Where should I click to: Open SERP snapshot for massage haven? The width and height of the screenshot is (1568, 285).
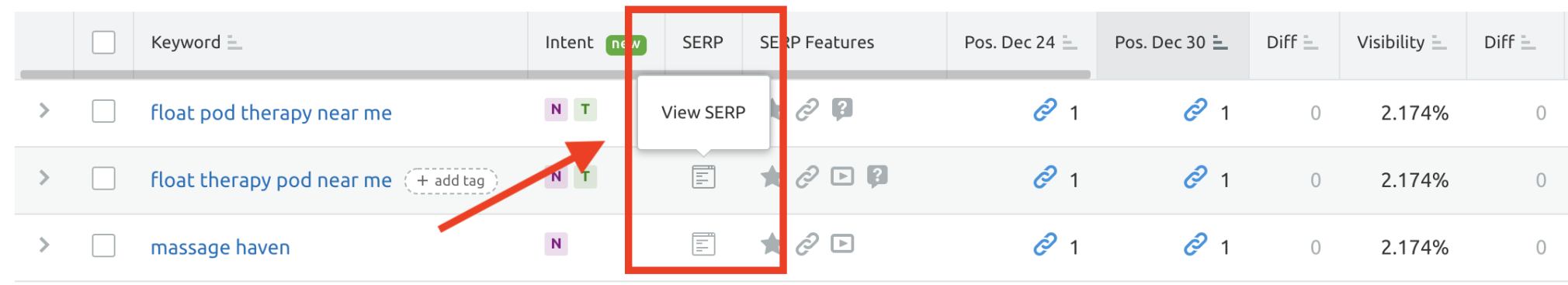point(703,245)
